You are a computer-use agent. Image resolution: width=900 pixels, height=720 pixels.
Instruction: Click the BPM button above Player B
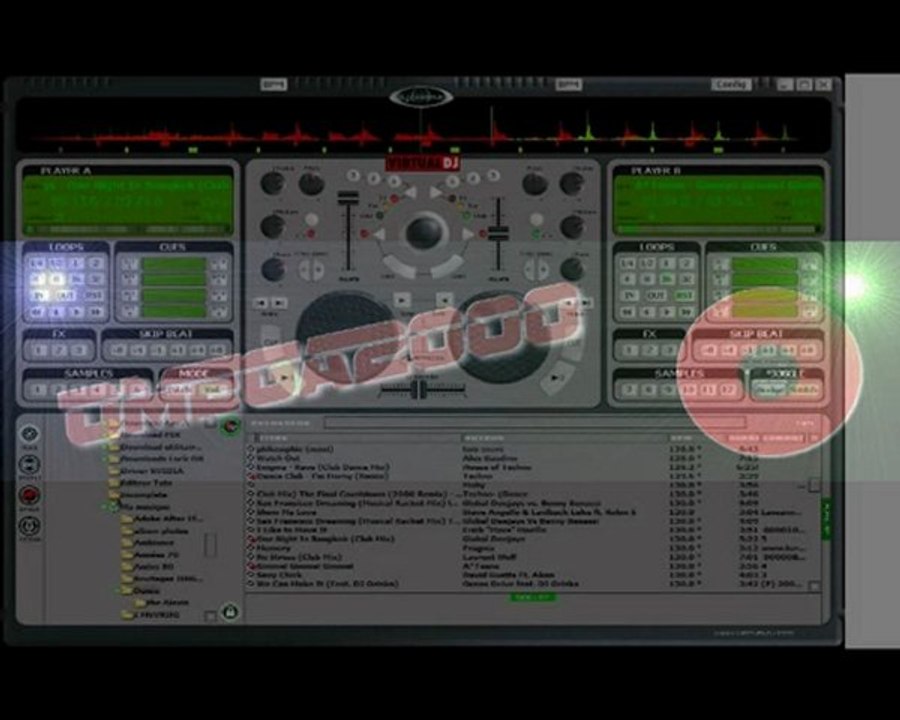(x=568, y=85)
